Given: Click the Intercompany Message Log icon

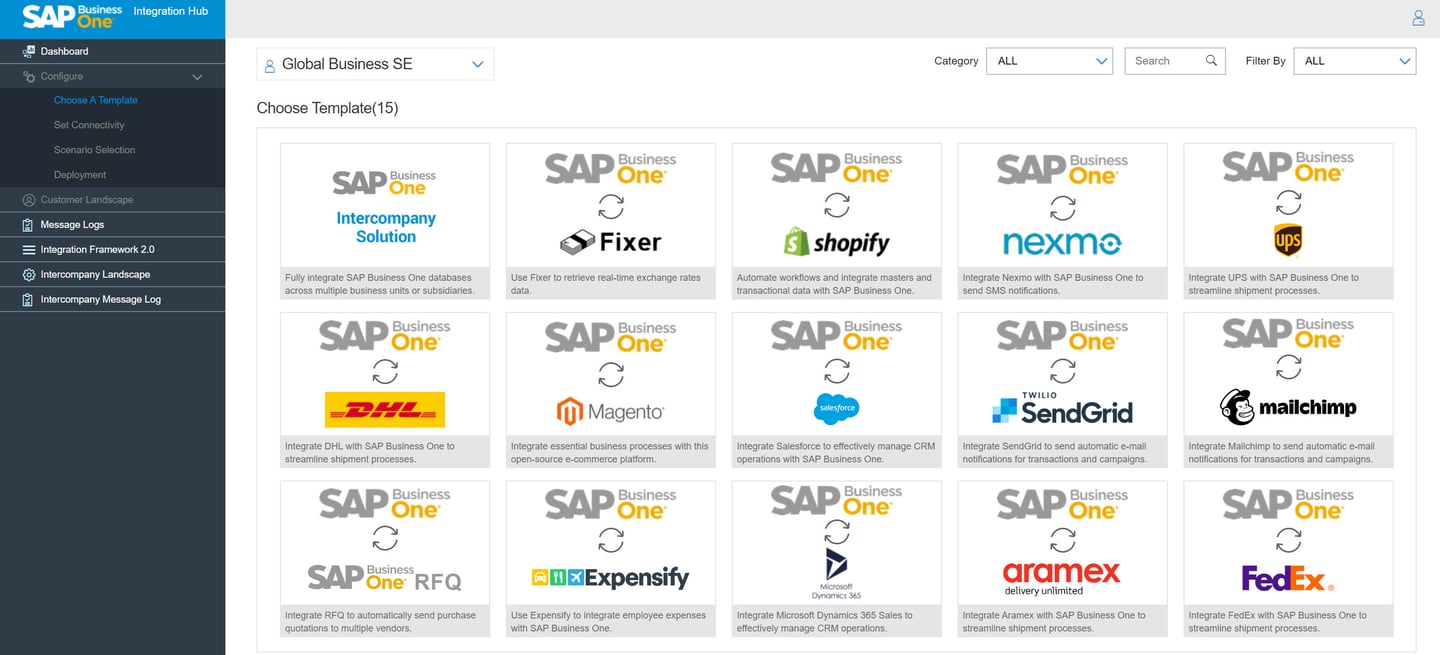Looking at the screenshot, I should [29, 300].
